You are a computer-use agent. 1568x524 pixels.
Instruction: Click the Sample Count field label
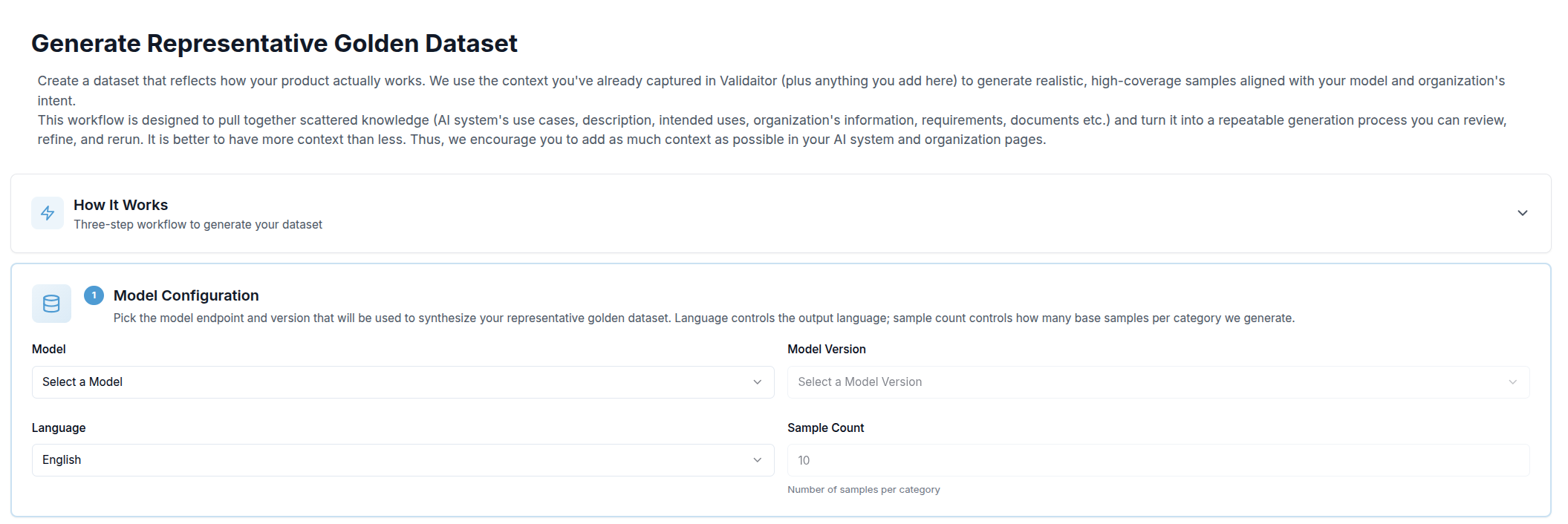coord(825,428)
